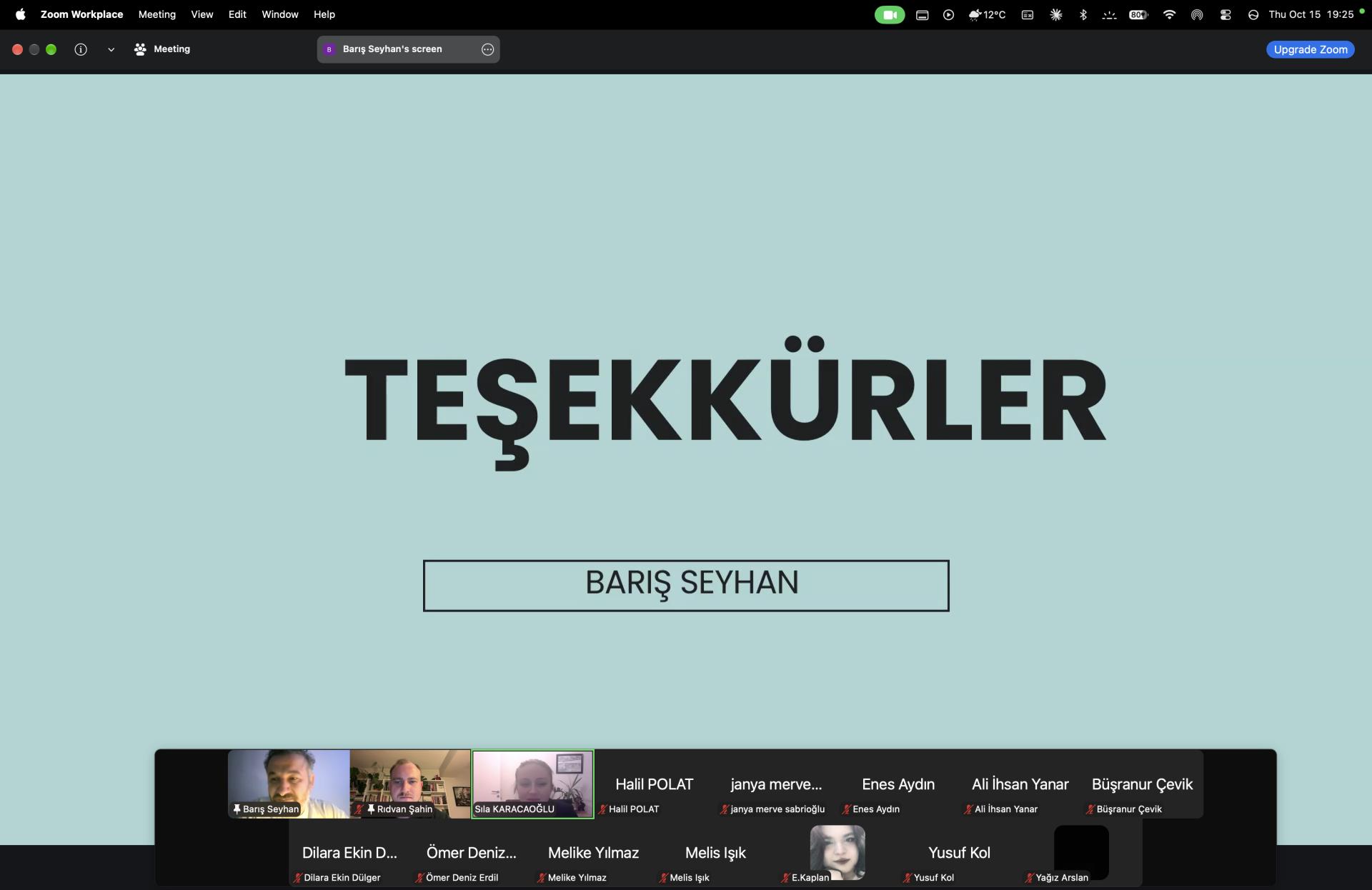This screenshot has height=890, width=1372.
Task: Click the clock showing Thu Oct 15
Action: [1311, 14]
